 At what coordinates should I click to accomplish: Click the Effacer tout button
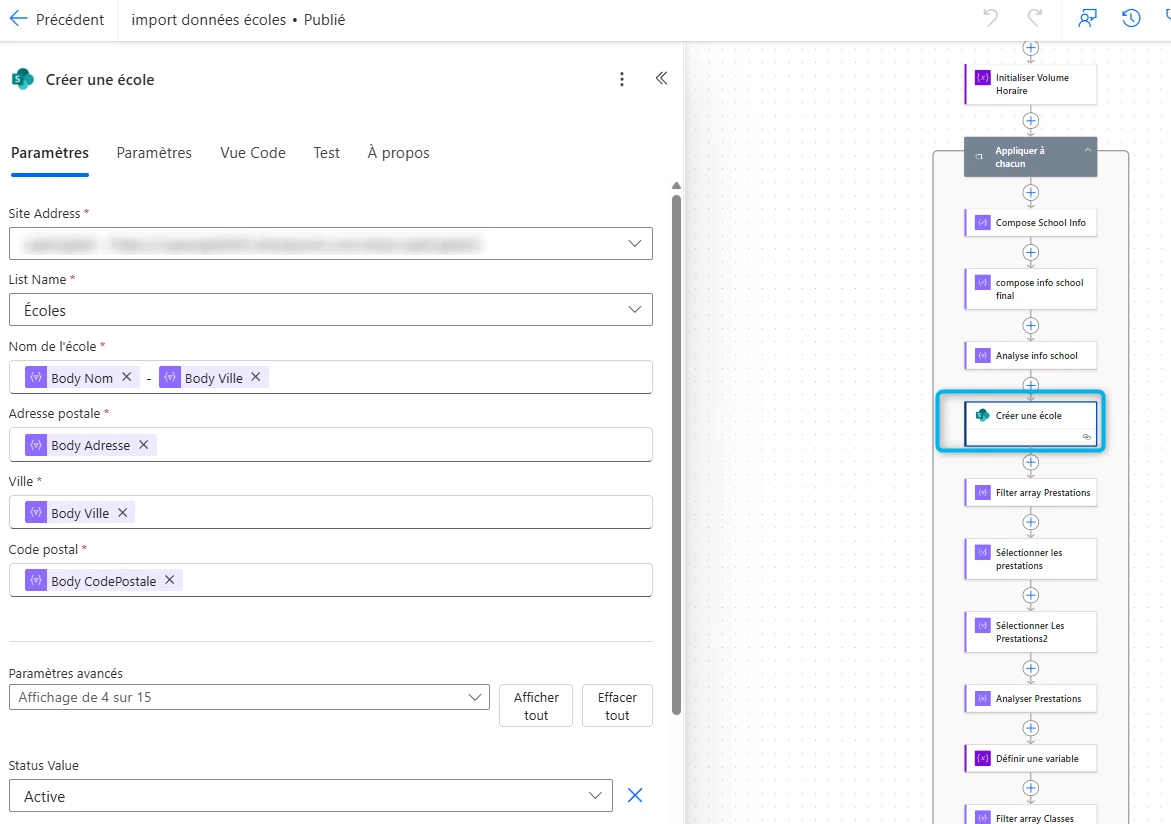617,705
